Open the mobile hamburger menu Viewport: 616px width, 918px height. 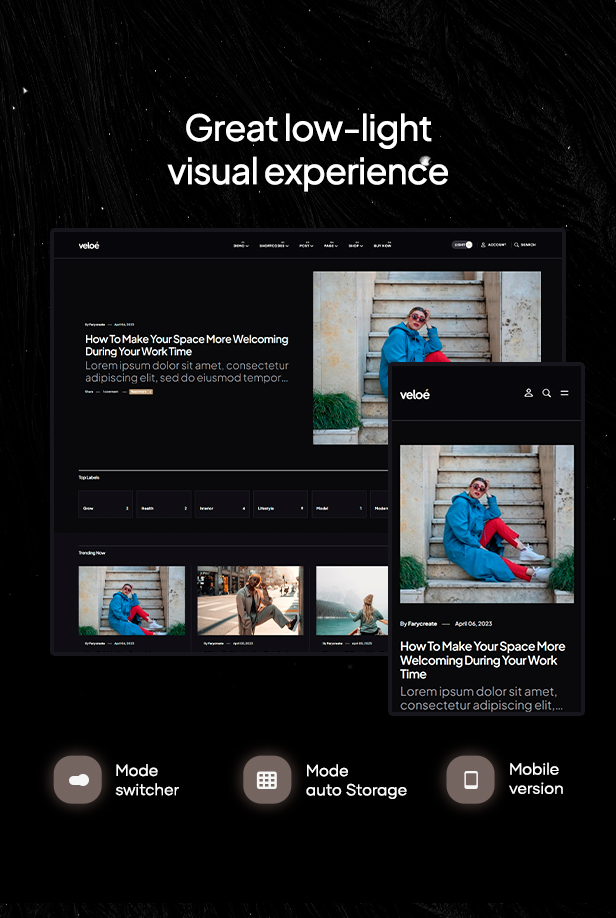[x=565, y=393]
